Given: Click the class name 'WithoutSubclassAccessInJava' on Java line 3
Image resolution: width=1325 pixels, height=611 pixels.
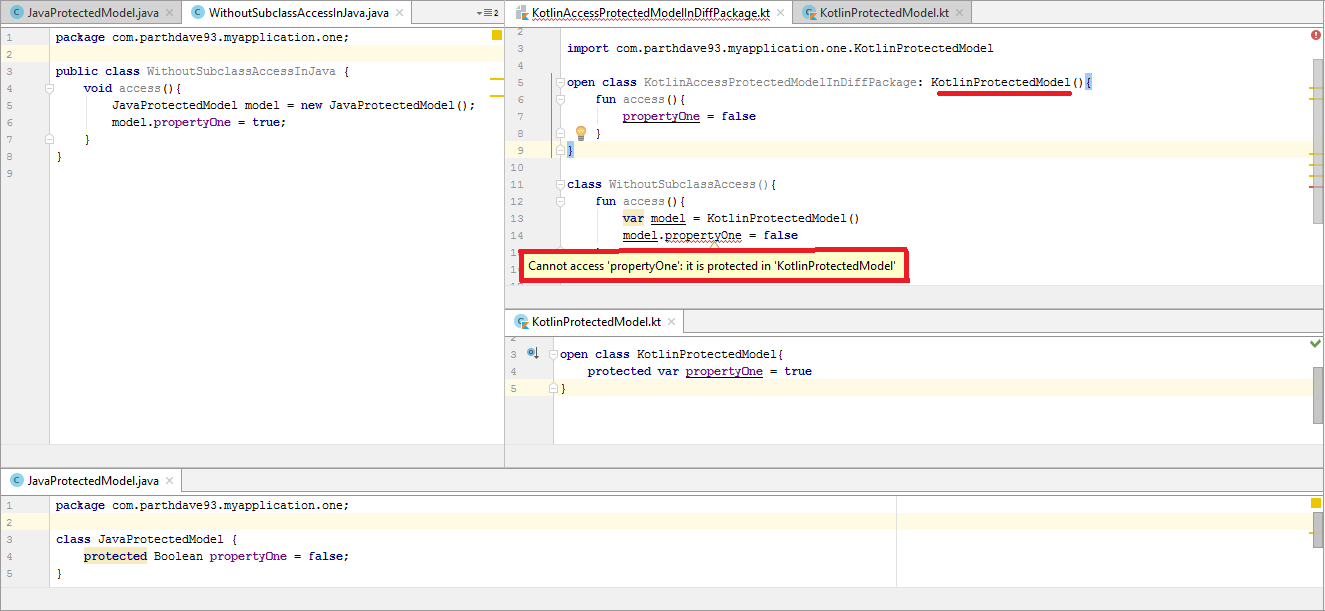Looking at the screenshot, I should [241, 71].
